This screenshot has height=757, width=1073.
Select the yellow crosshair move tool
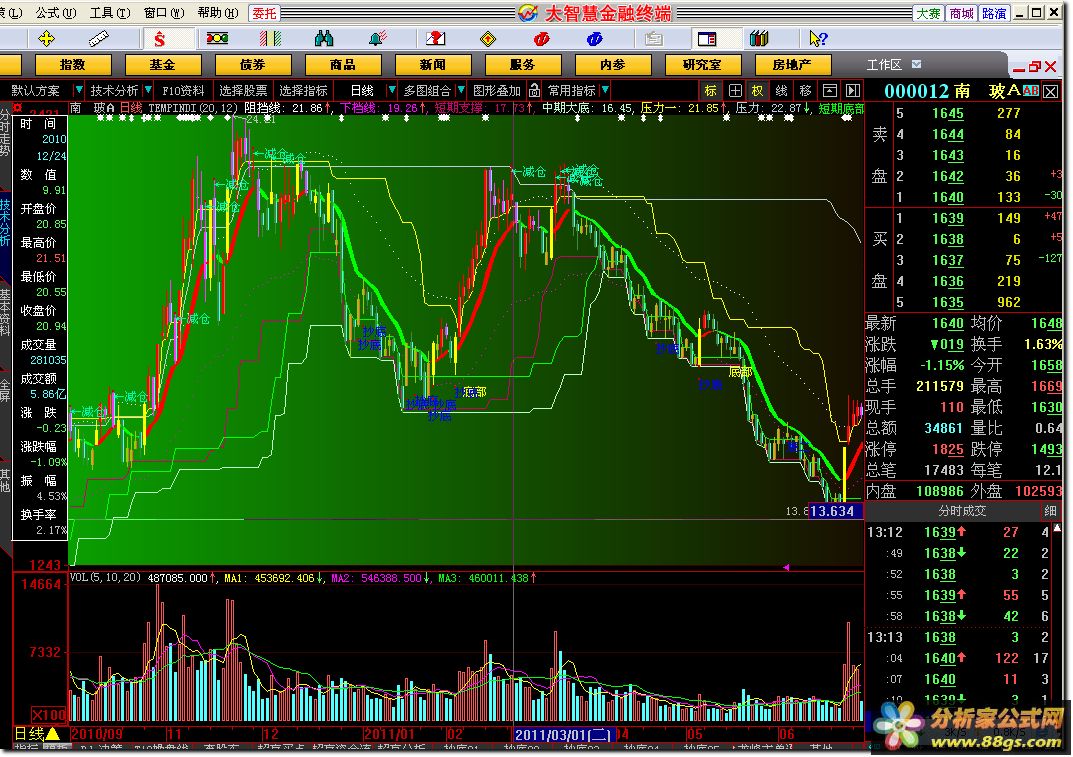(x=47, y=38)
